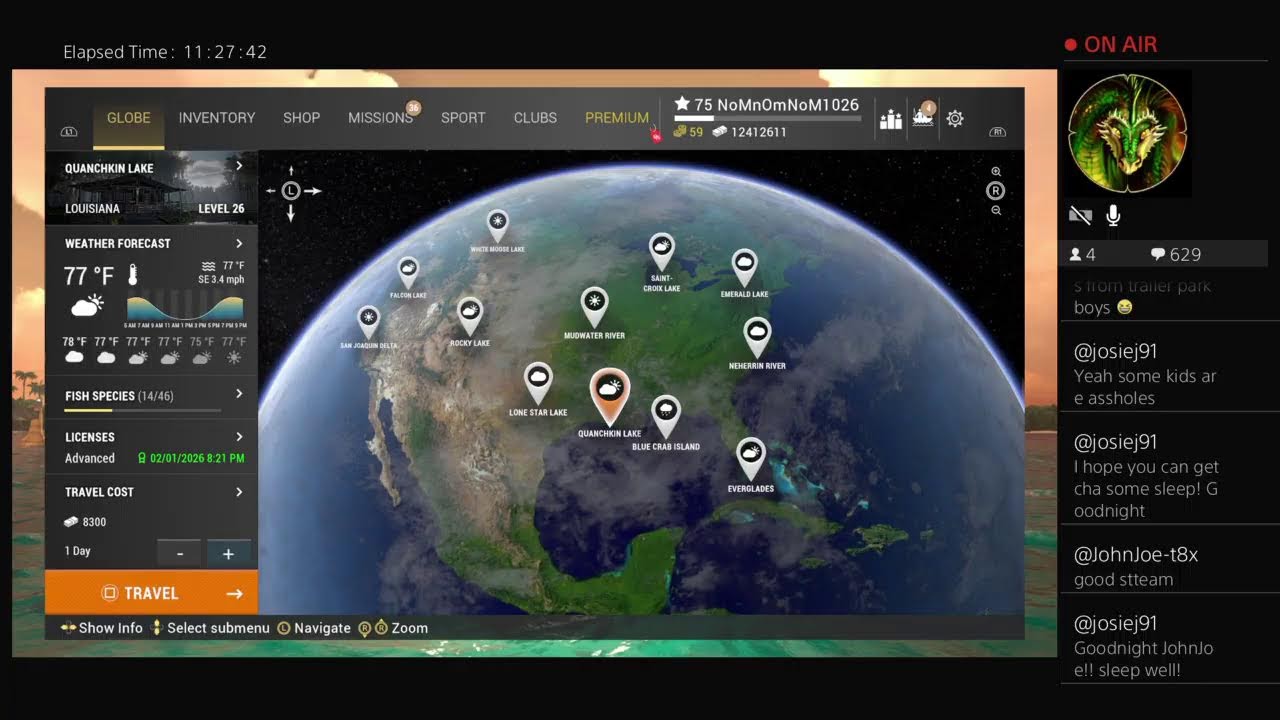Click the zoom-in magnifier icon
This screenshot has width=1280, height=720.
996,172
